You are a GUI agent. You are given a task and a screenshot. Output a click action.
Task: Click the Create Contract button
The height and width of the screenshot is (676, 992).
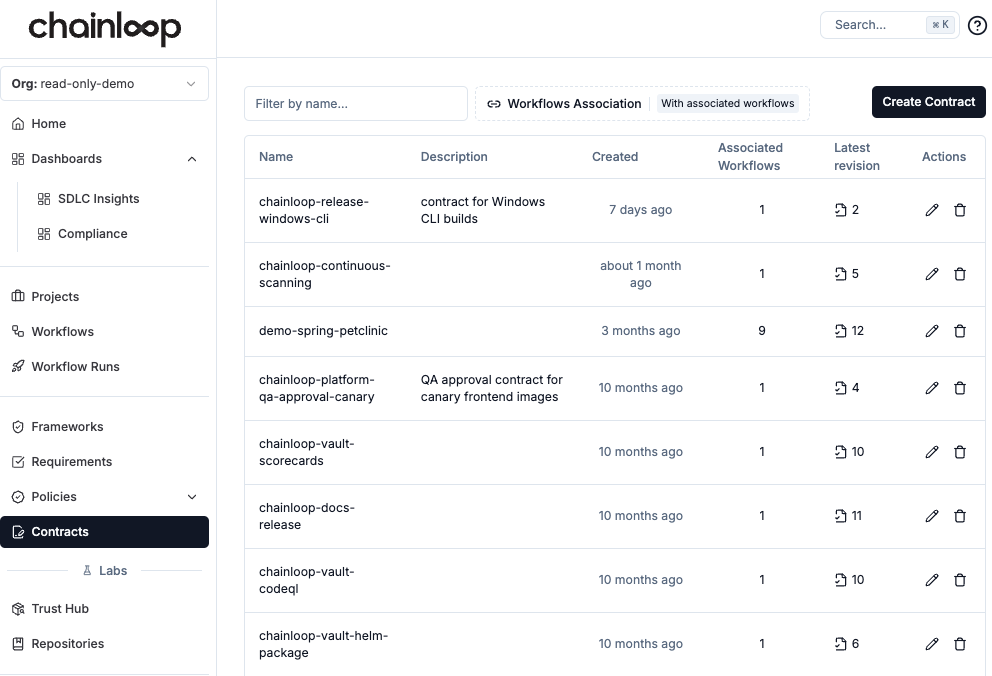pyautogui.click(x=928, y=102)
